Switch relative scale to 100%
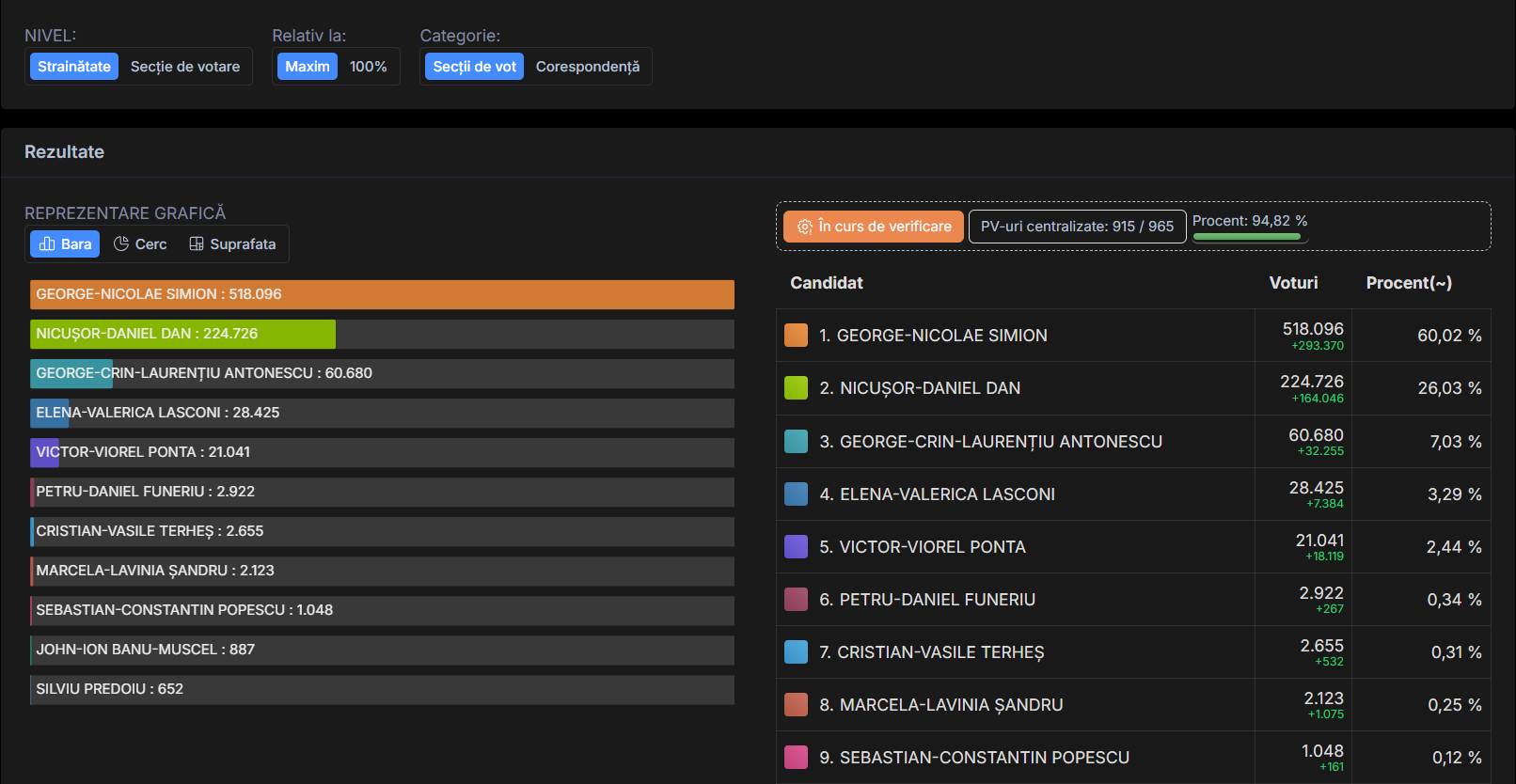This screenshot has width=1516, height=784. coord(368,67)
